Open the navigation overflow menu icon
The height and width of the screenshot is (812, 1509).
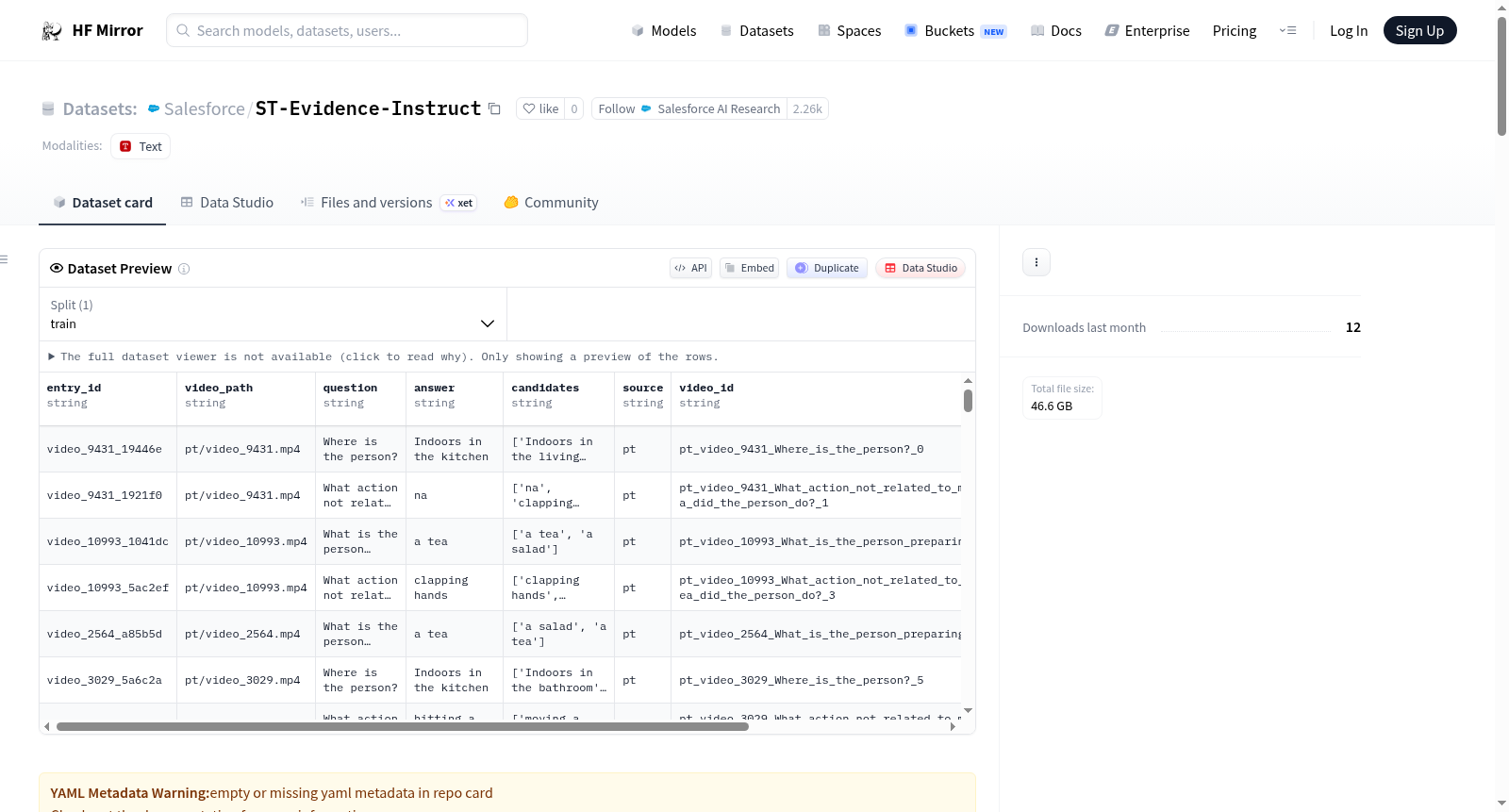point(1287,31)
